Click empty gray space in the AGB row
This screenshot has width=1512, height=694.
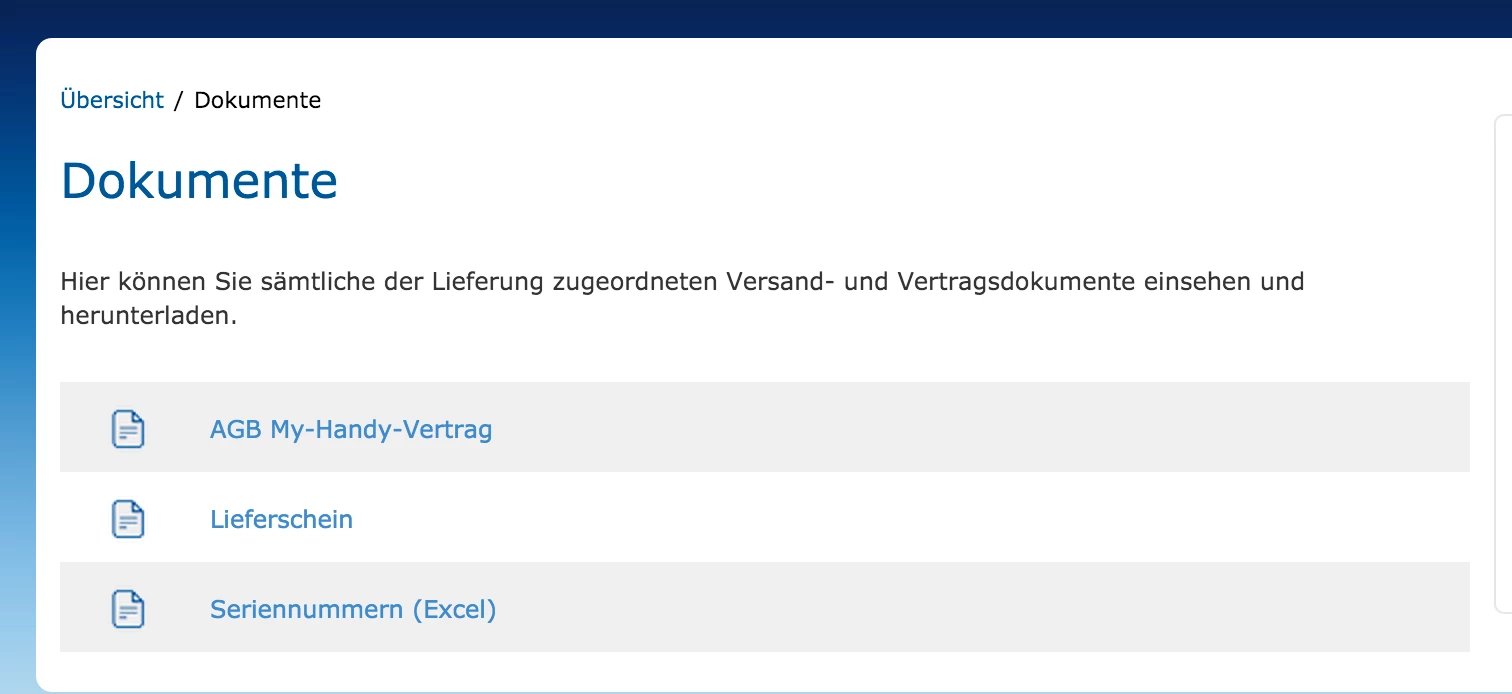(950, 427)
